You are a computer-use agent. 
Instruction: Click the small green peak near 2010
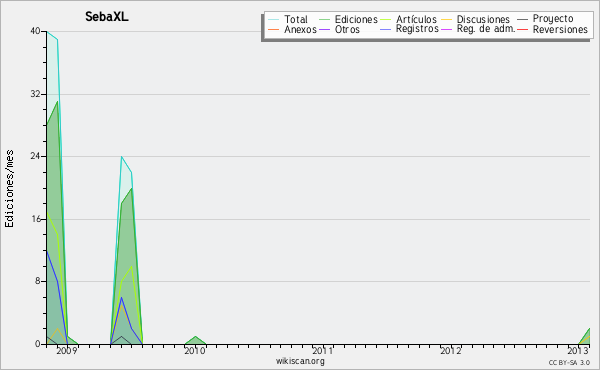[195, 339]
